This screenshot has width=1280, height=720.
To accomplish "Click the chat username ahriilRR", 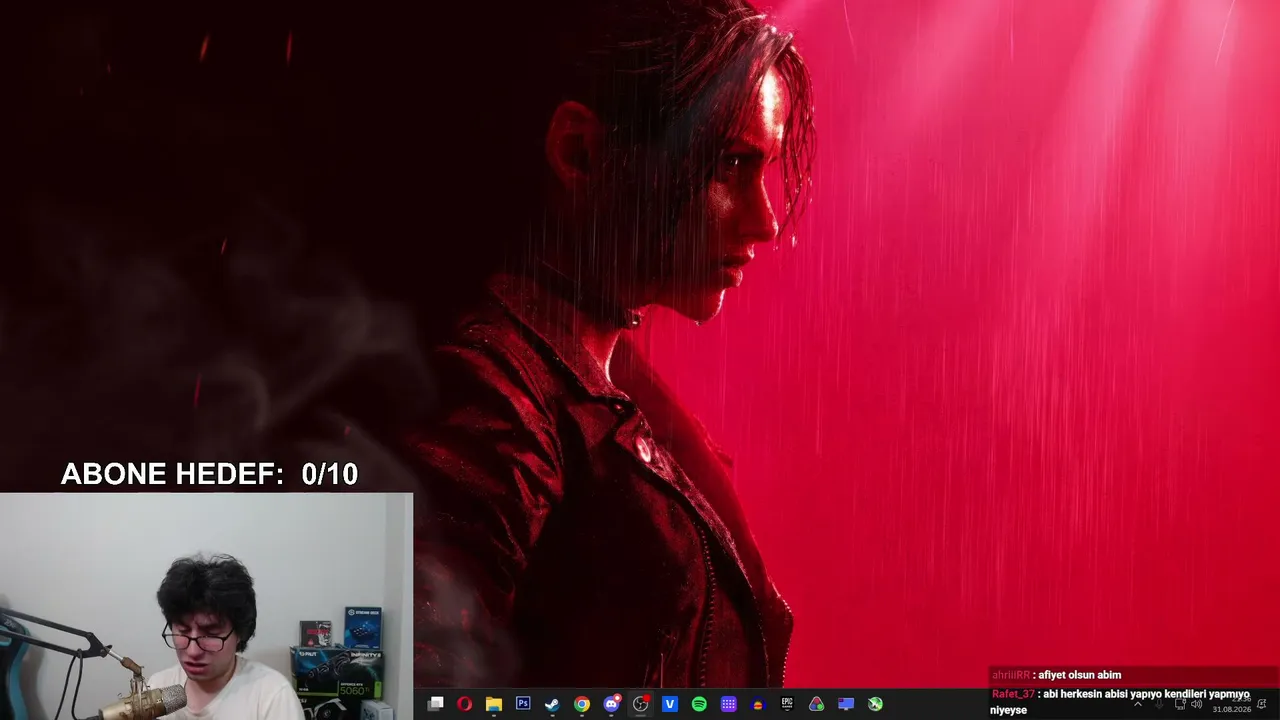I will (1010, 675).
